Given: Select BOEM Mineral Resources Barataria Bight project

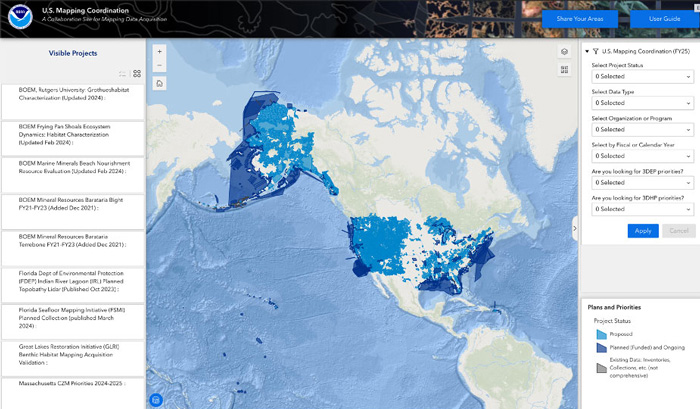Looking at the screenshot, I should tap(73, 212).
